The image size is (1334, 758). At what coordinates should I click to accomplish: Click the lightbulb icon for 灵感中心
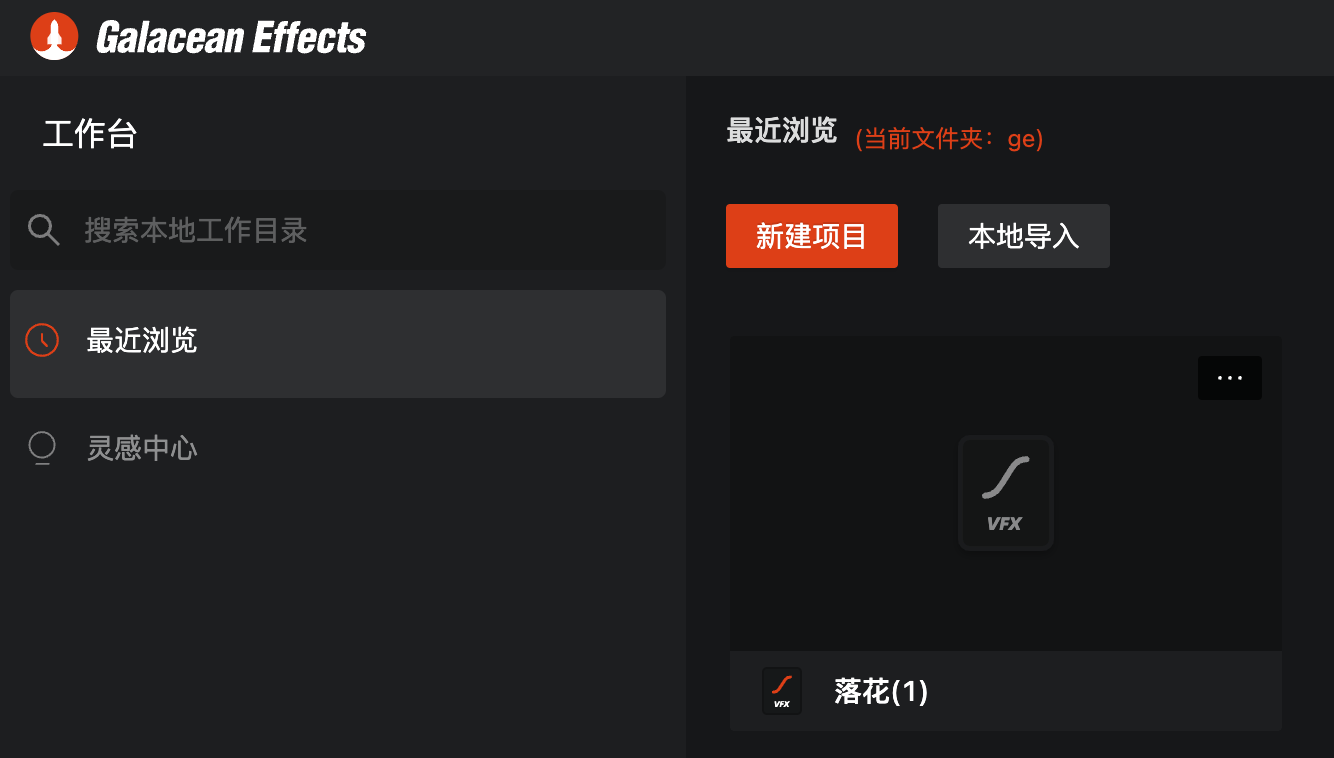42,448
